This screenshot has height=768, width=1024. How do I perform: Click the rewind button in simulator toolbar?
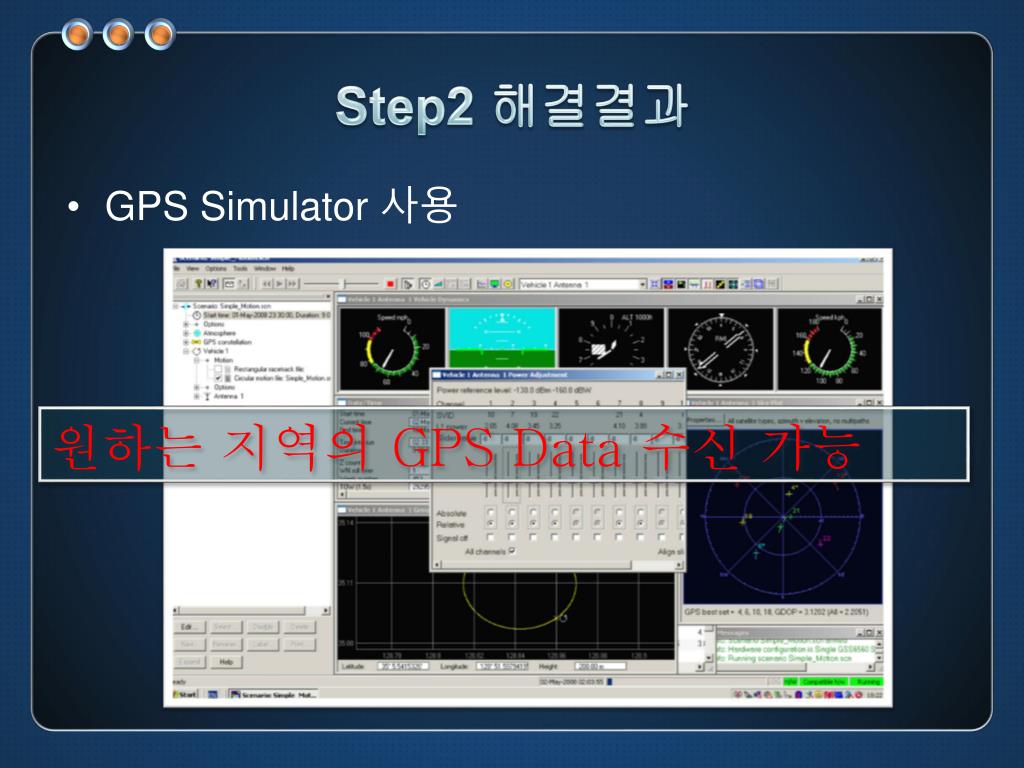tap(266, 284)
